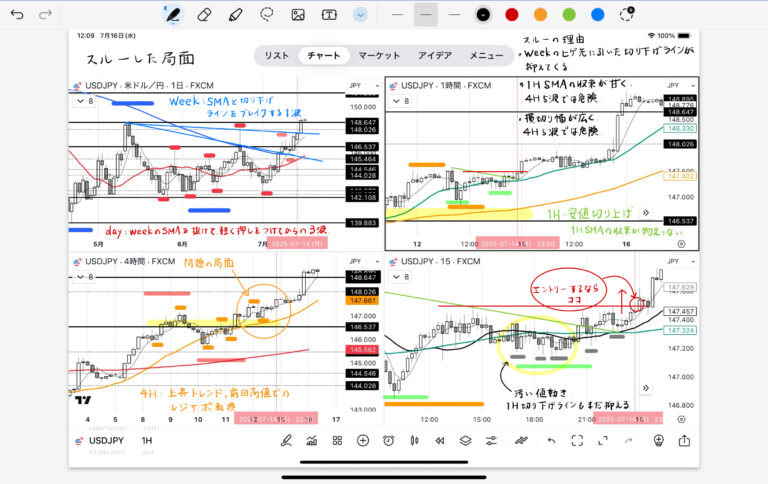The height and width of the screenshot is (484, 768).
Task: Select the eraser tool
Action: (204, 15)
